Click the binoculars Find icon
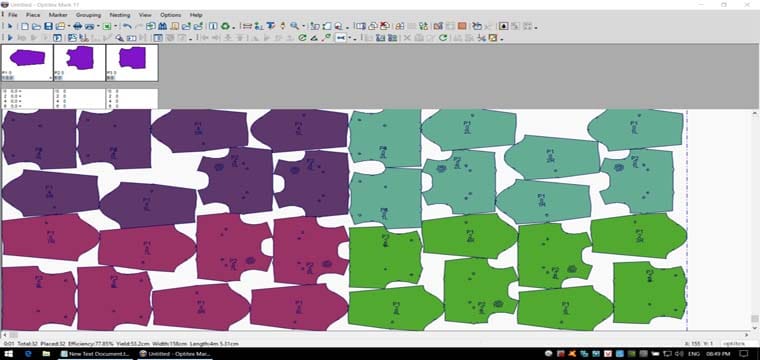The image size is (760, 360). point(162,26)
